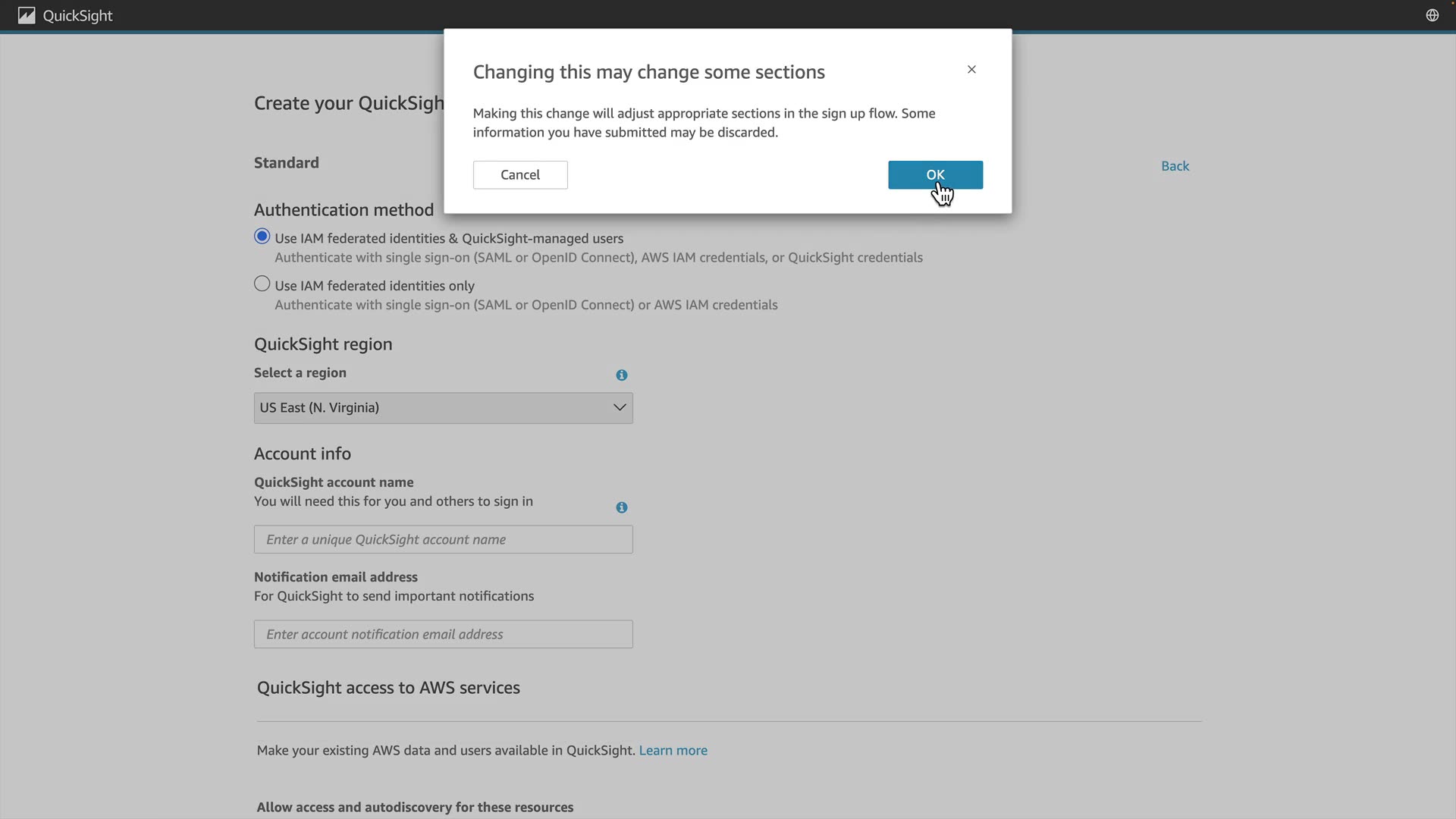Focus the QuickSight account name field
Viewport: 1456px width, 819px height.
click(444, 540)
